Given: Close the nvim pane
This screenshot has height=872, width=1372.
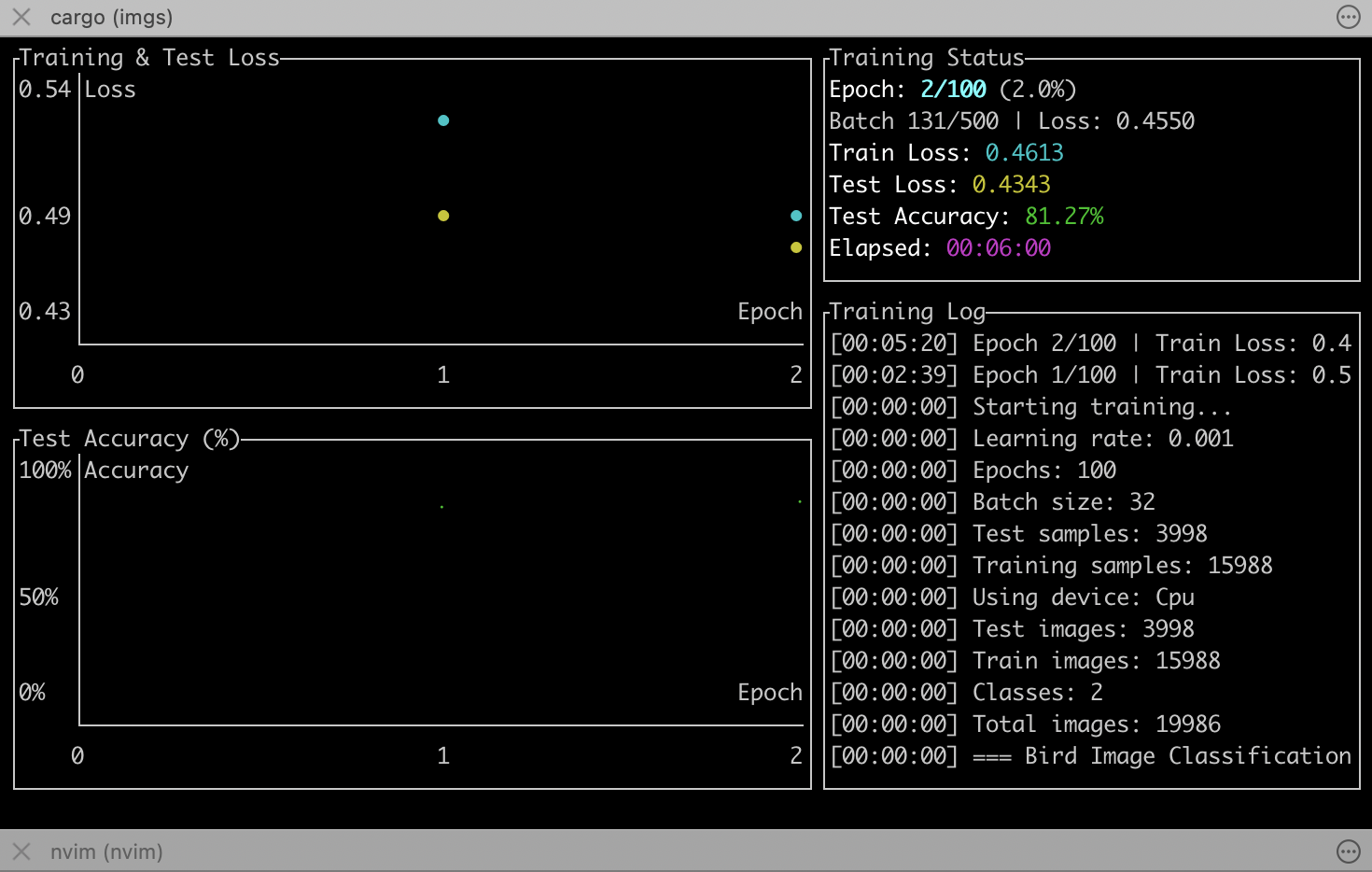Looking at the screenshot, I should [21, 851].
